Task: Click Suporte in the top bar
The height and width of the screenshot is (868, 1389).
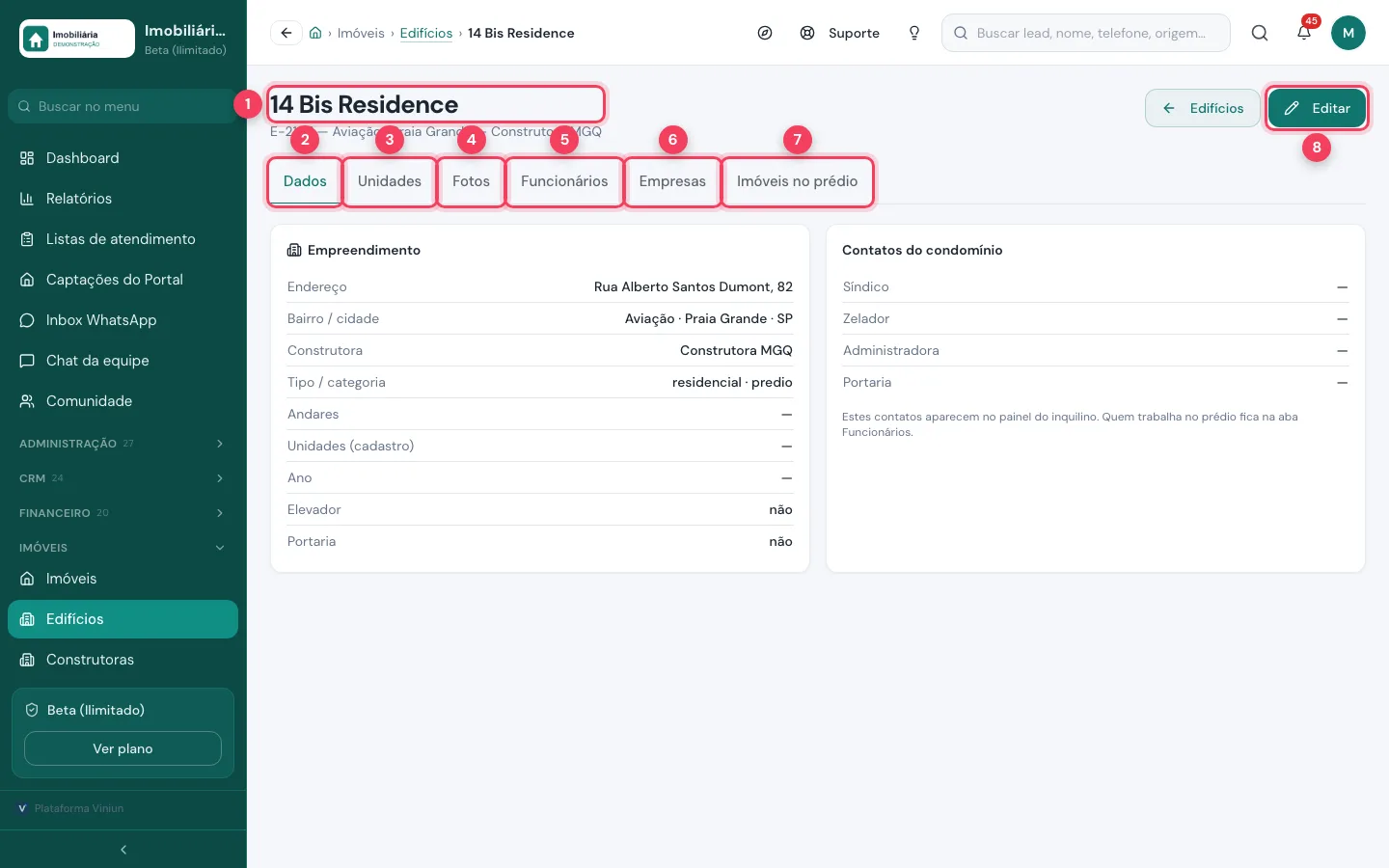Action: [x=840, y=33]
